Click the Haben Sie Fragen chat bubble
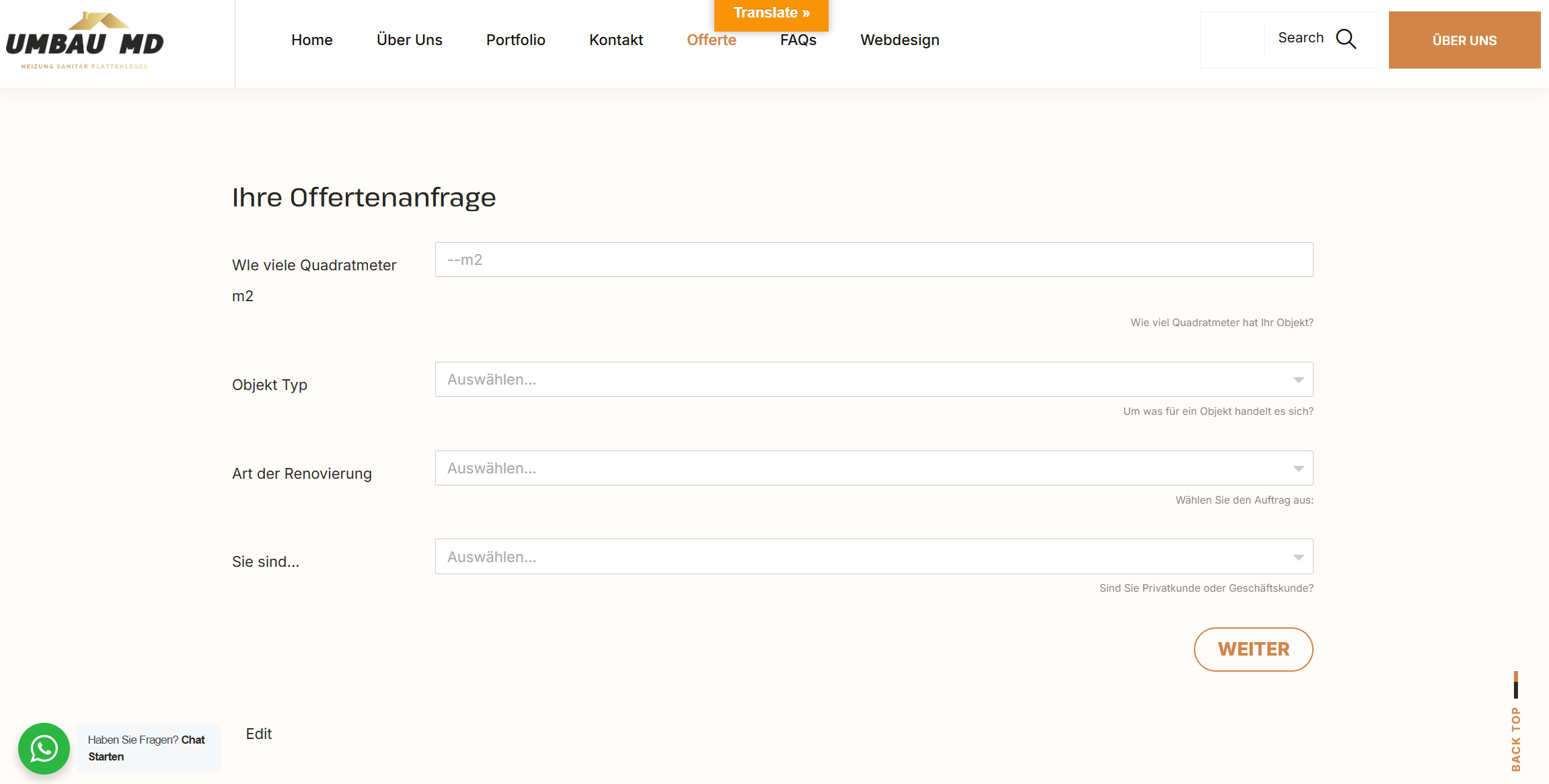Screen dimensions: 1549x784 pyautogui.click(x=147, y=748)
